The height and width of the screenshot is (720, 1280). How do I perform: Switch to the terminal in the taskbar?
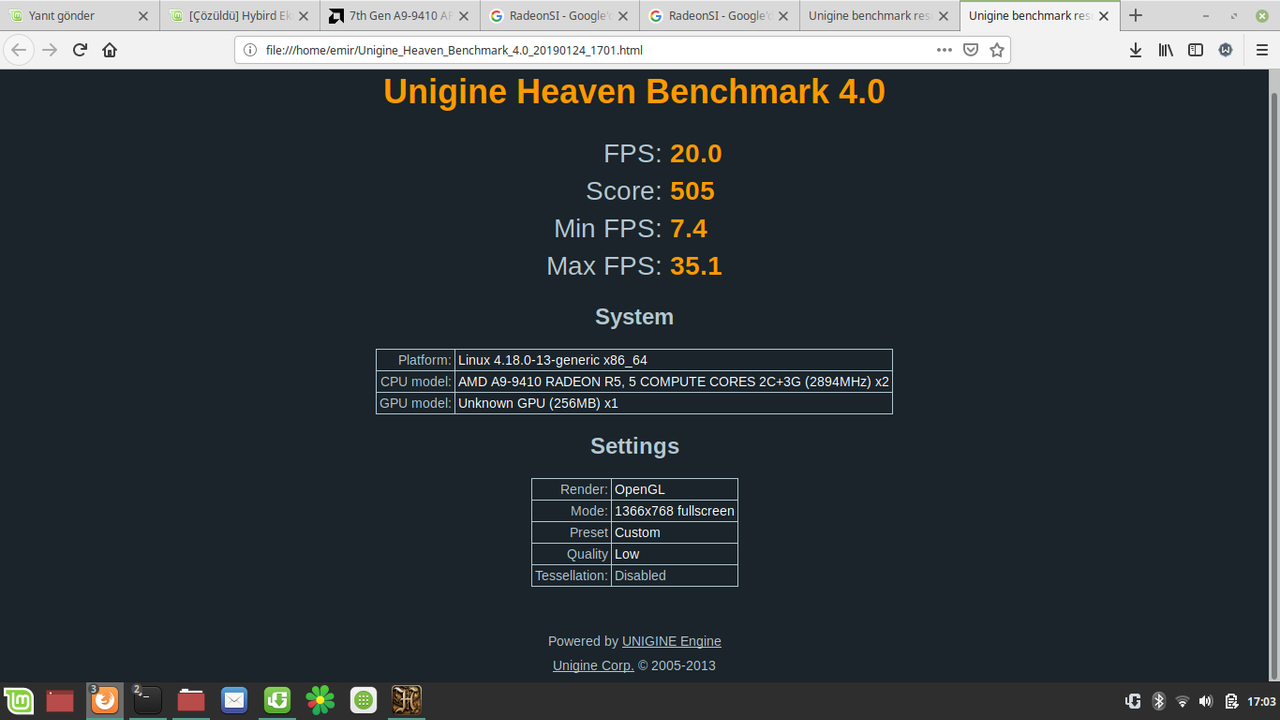click(147, 701)
